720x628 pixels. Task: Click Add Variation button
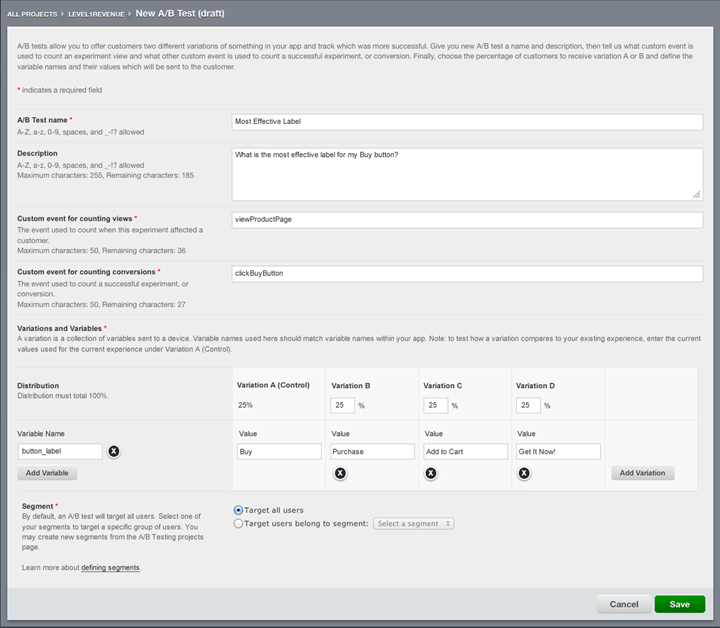[x=642, y=472]
